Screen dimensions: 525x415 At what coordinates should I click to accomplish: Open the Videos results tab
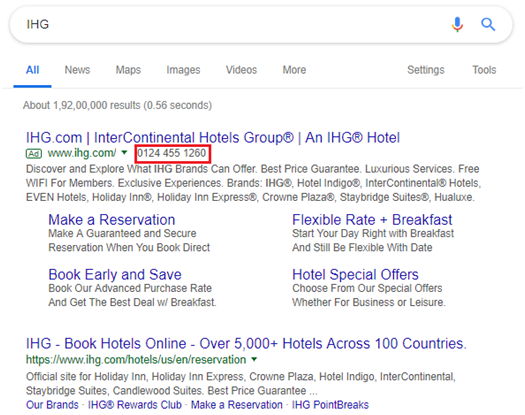pos(241,70)
